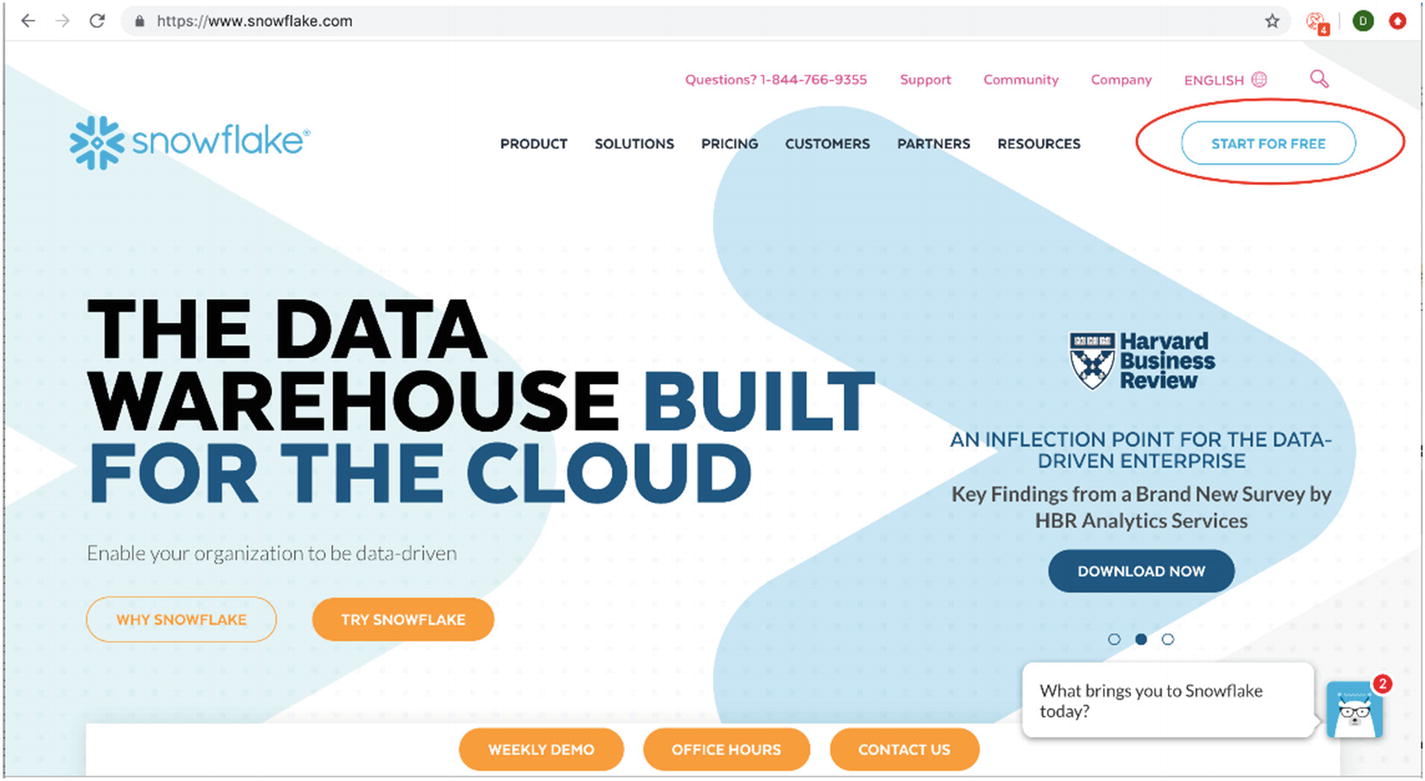Click the browser forward arrow
Image resolution: width=1425 pixels, height=781 pixels.
click(63, 21)
